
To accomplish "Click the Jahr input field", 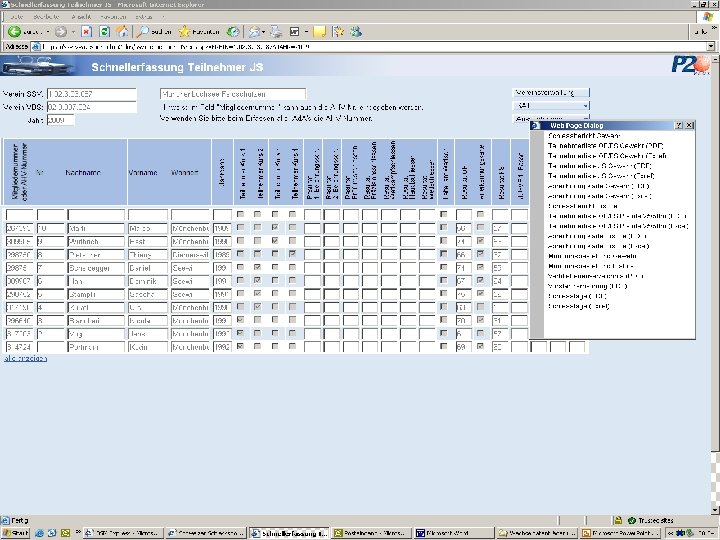I will (x=61, y=120).
